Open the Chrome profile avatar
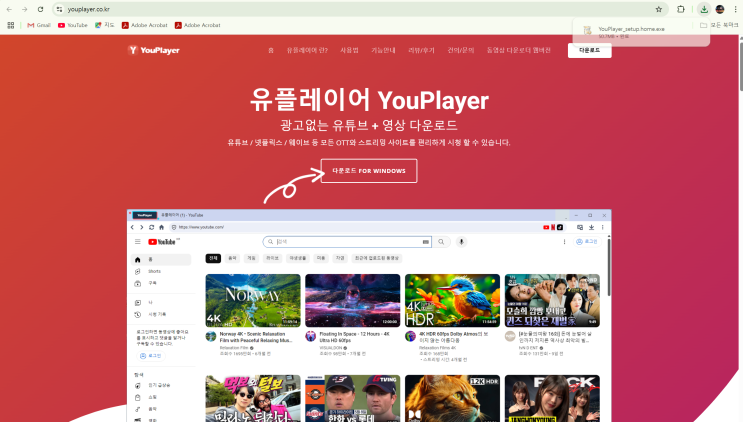 click(x=720, y=9)
